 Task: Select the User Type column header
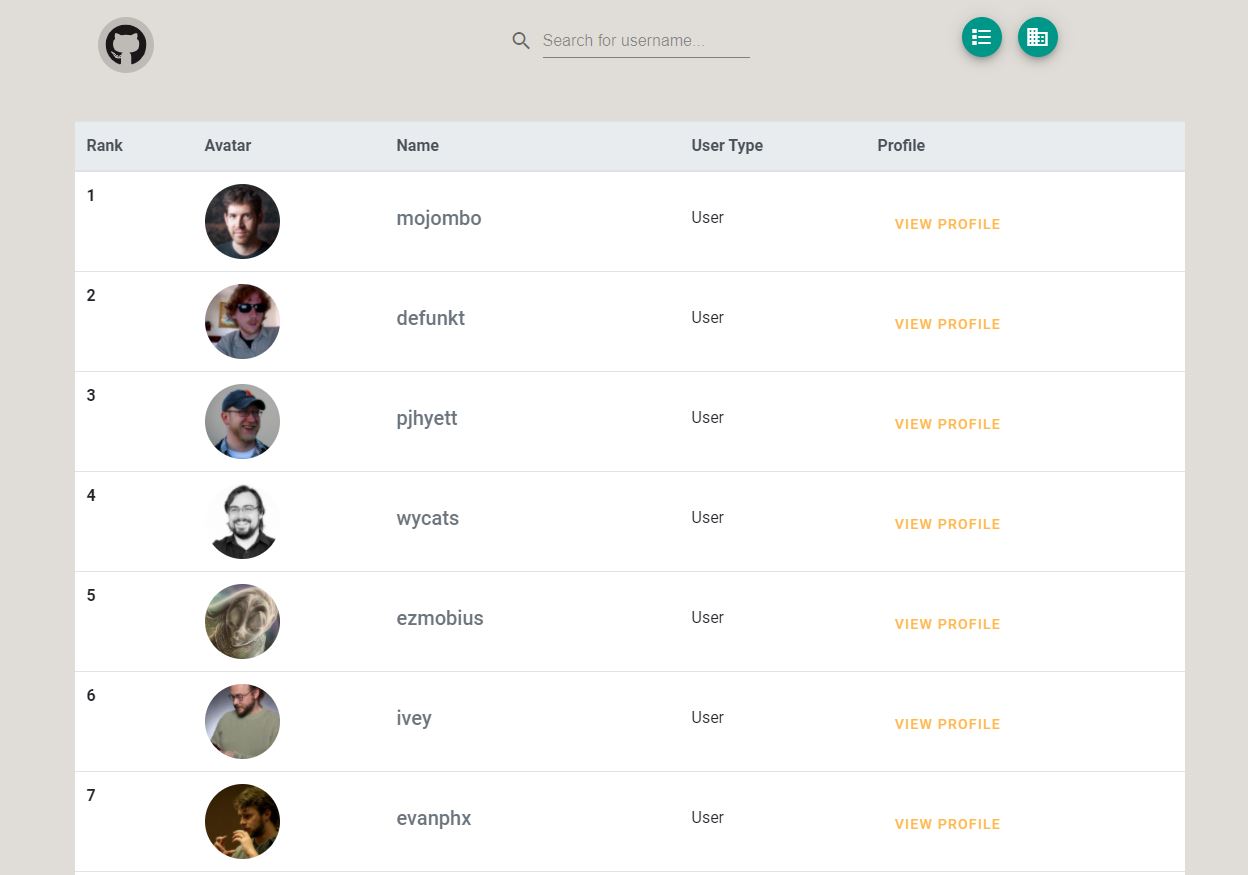(x=726, y=145)
